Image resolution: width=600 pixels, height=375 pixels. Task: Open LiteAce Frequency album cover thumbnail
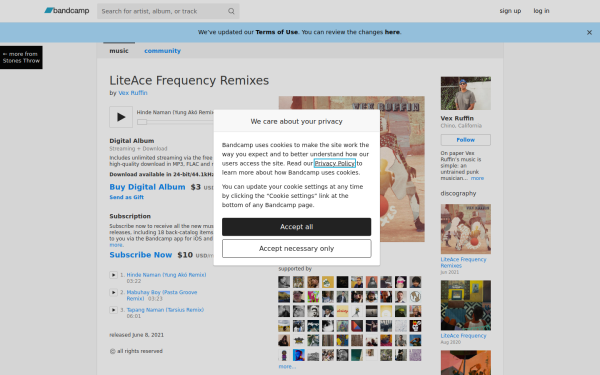point(466,305)
